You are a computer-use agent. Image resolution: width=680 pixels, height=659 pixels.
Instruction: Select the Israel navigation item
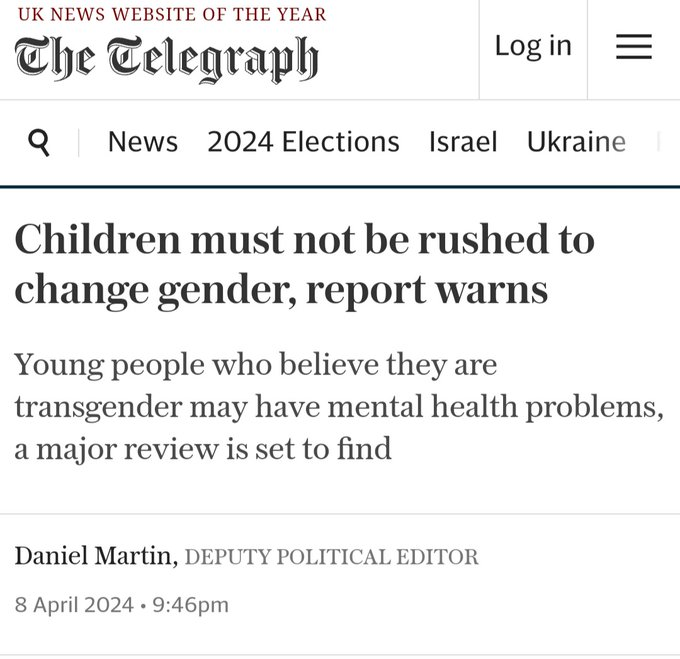463,142
